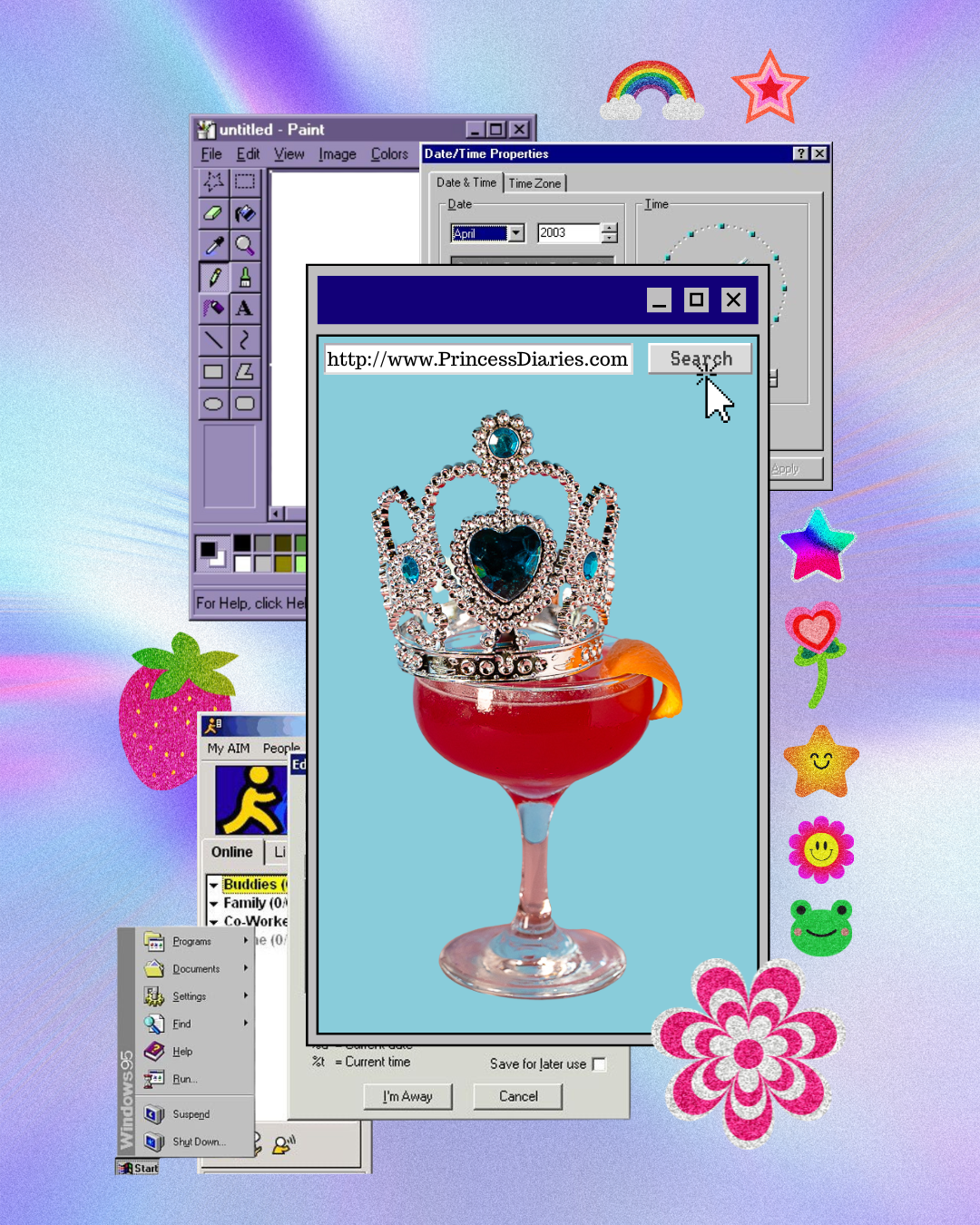Select the Free-Form Select tool in Paint

pos(213,182)
